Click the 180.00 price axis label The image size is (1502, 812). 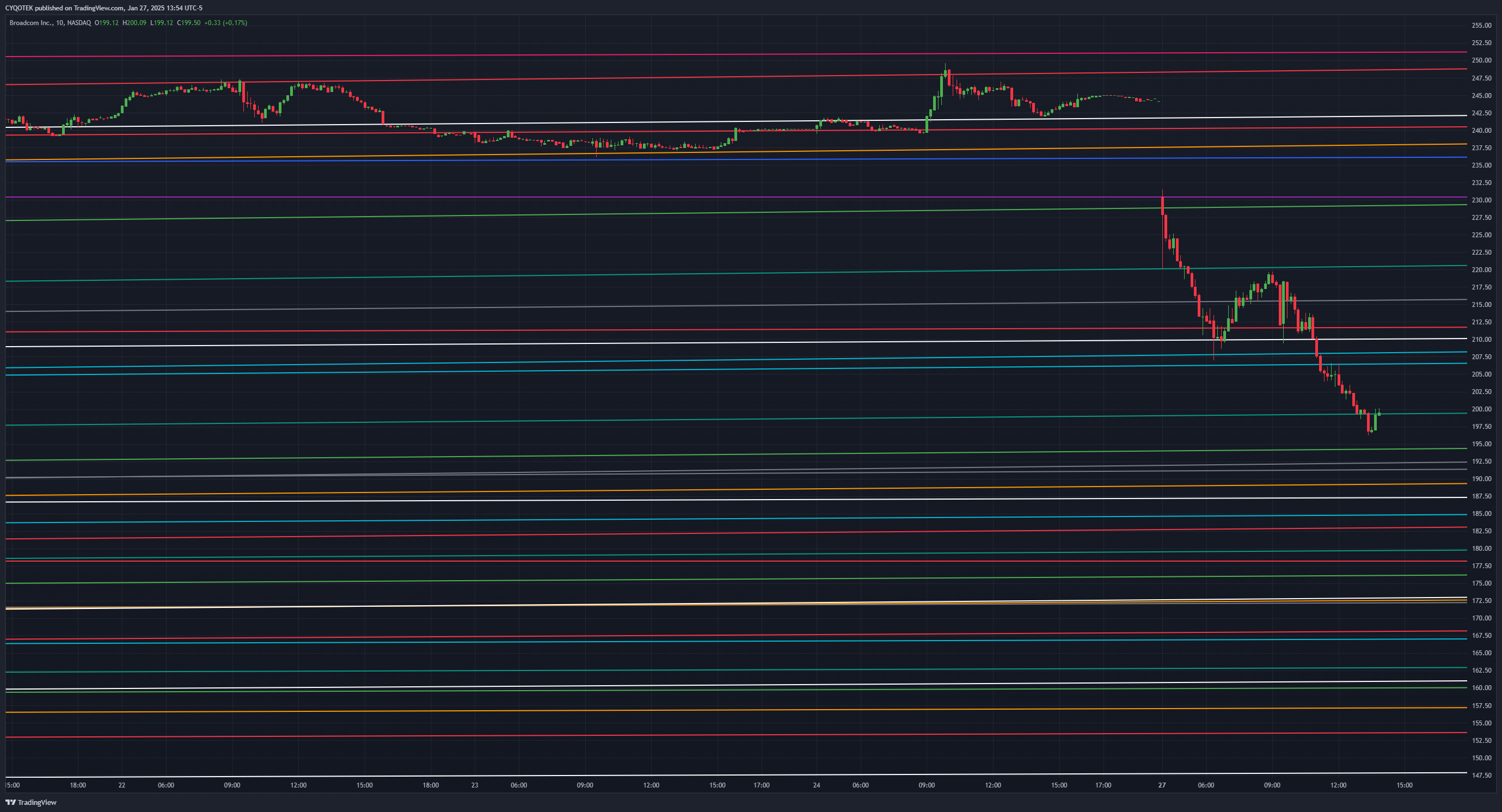pos(1482,549)
